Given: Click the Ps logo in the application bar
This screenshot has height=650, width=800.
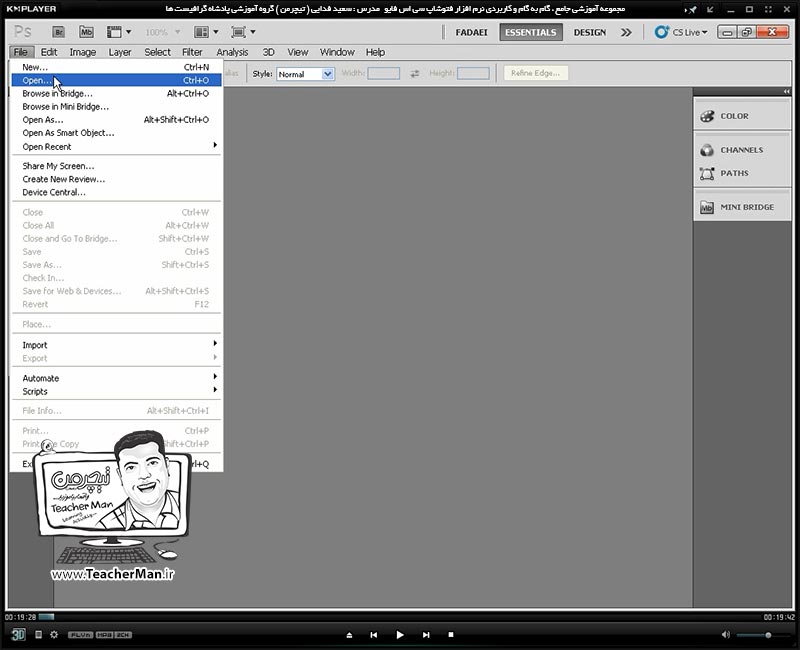Looking at the screenshot, I should (22, 32).
